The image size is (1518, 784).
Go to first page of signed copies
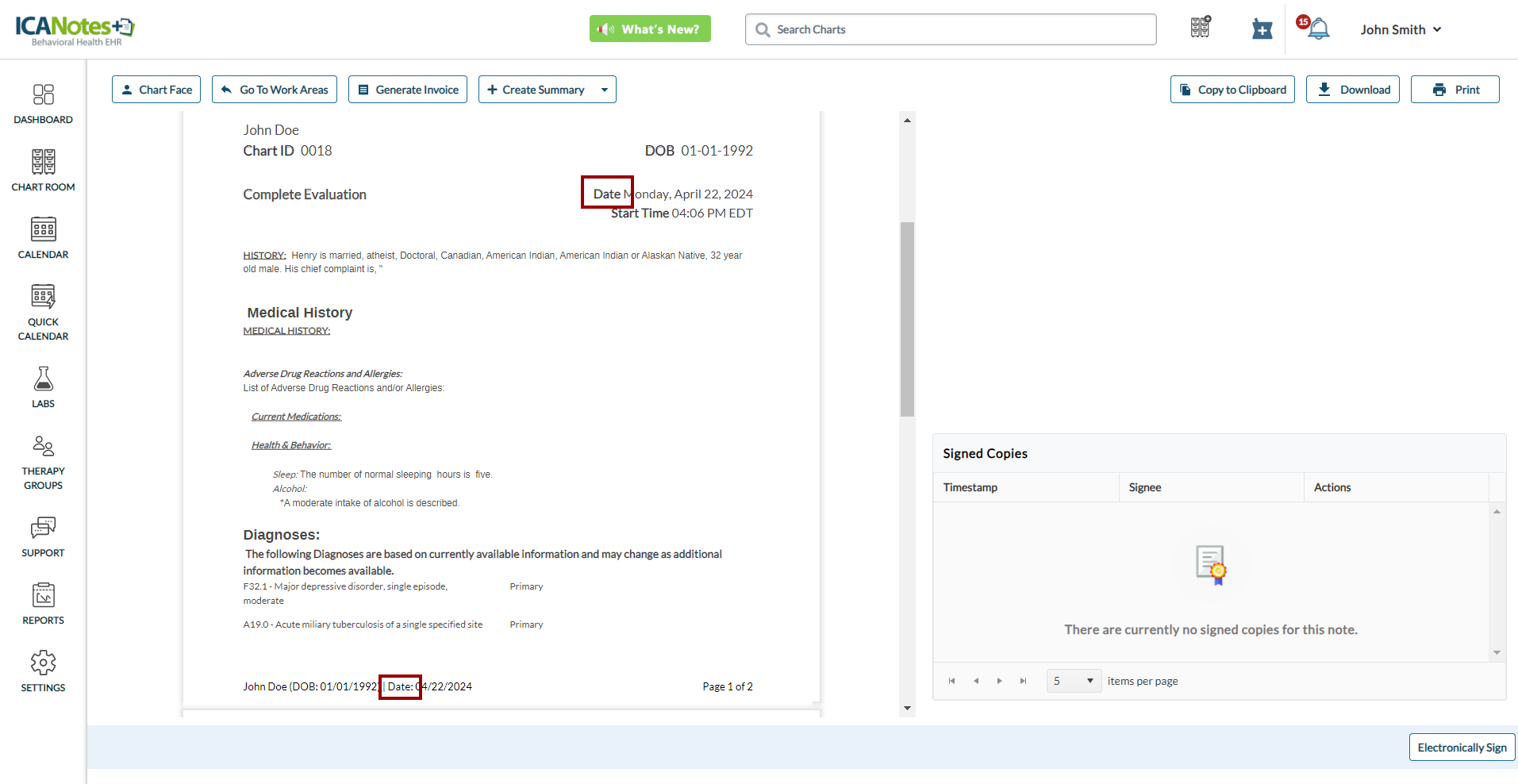tap(951, 681)
